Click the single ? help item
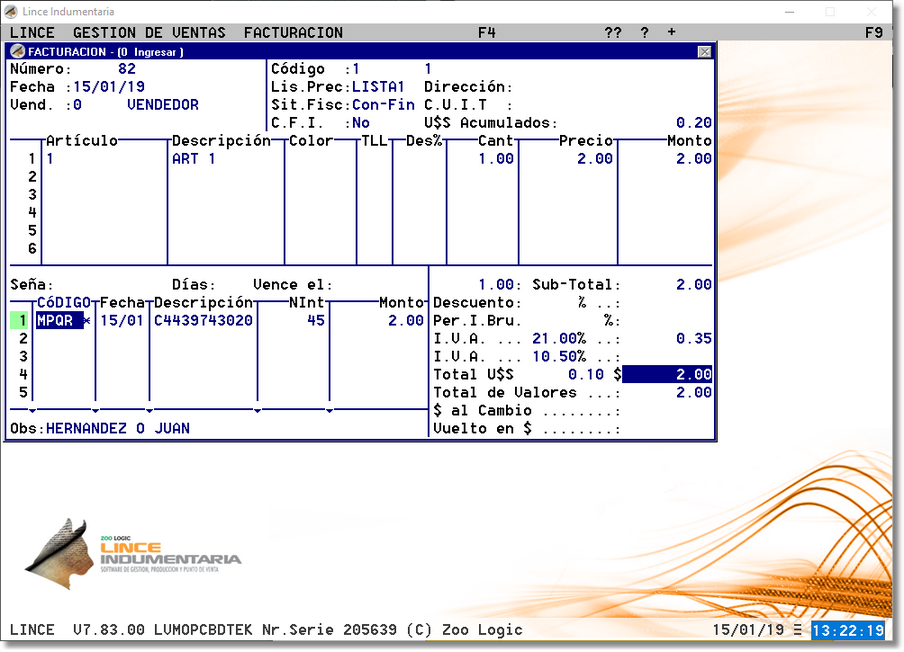Screen dimensions: 904x652 pyautogui.click(x=645, y=33)
